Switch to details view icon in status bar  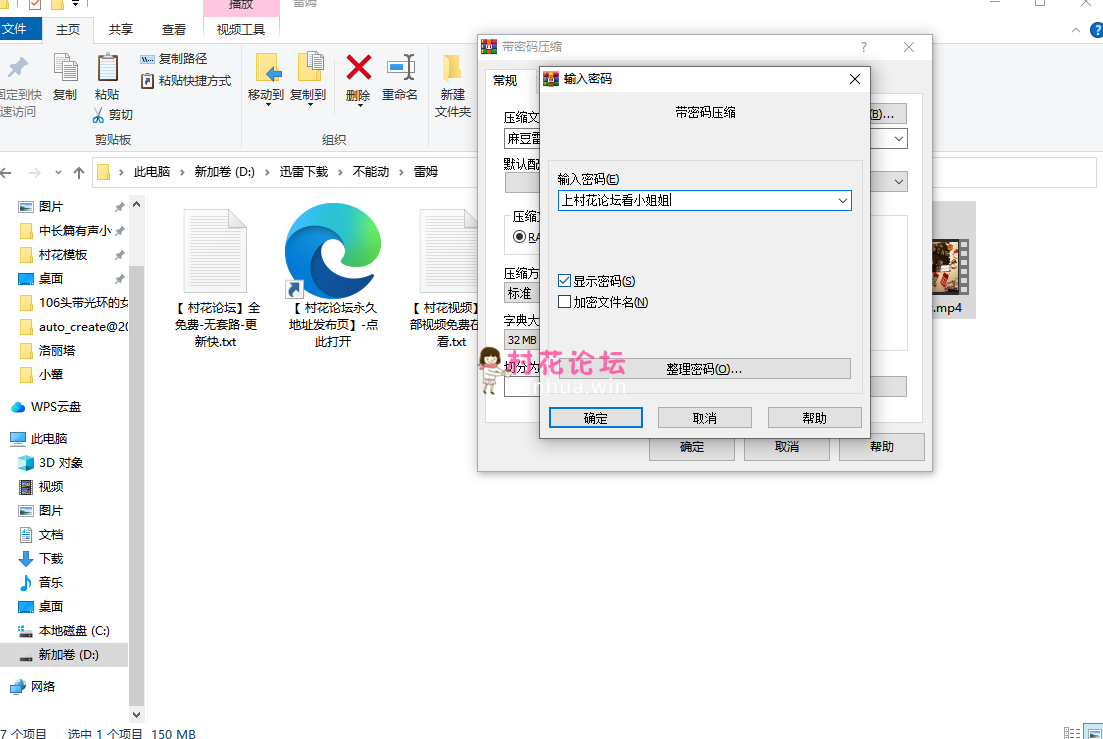pyautogui.click(x=1072, y=733)
